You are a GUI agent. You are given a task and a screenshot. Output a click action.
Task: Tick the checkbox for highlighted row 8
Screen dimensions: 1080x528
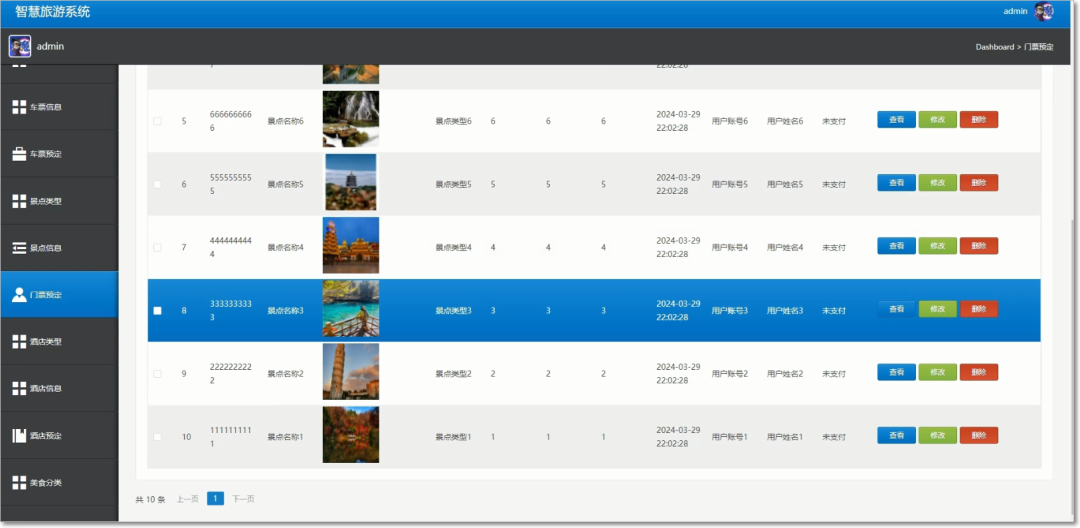point(157,310)
